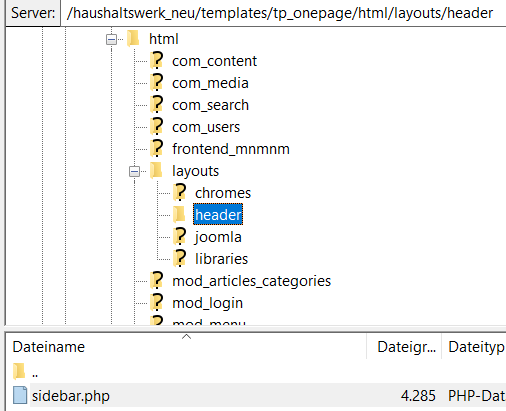Click the parent directory folder icon
Screen dimensions: 506x411
(x=19, y=371)
